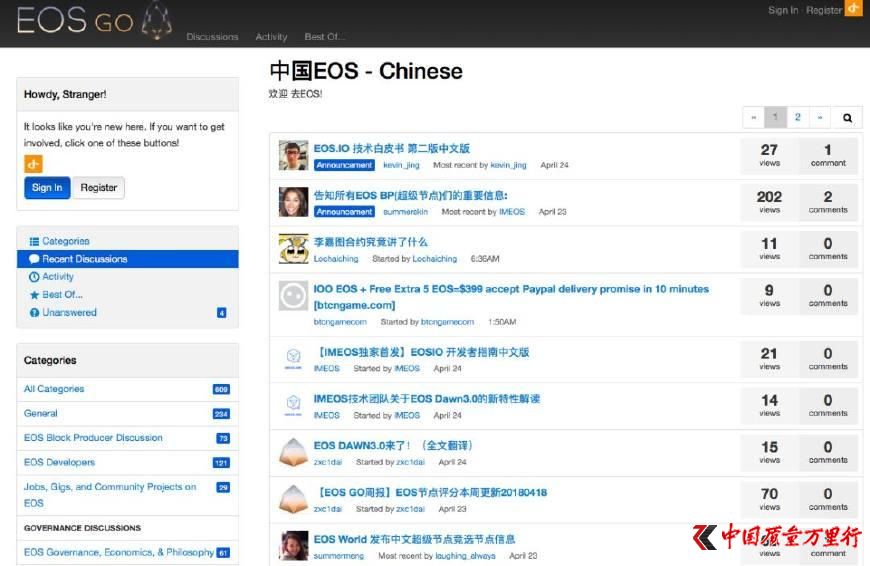Click the orange social sign-in icon in header
This screenshot has width=870, height=566.
[x=853, y=8]
